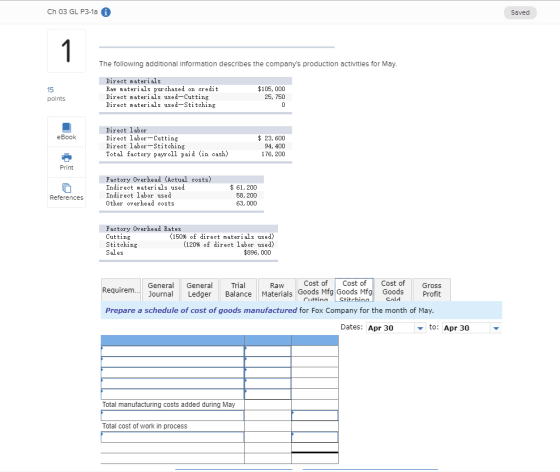Screen dimensions: 560x472
Task: Open the Cost of Goods Mfg Cutting tab
Action: pyautogui.click(x=315, y=290)
